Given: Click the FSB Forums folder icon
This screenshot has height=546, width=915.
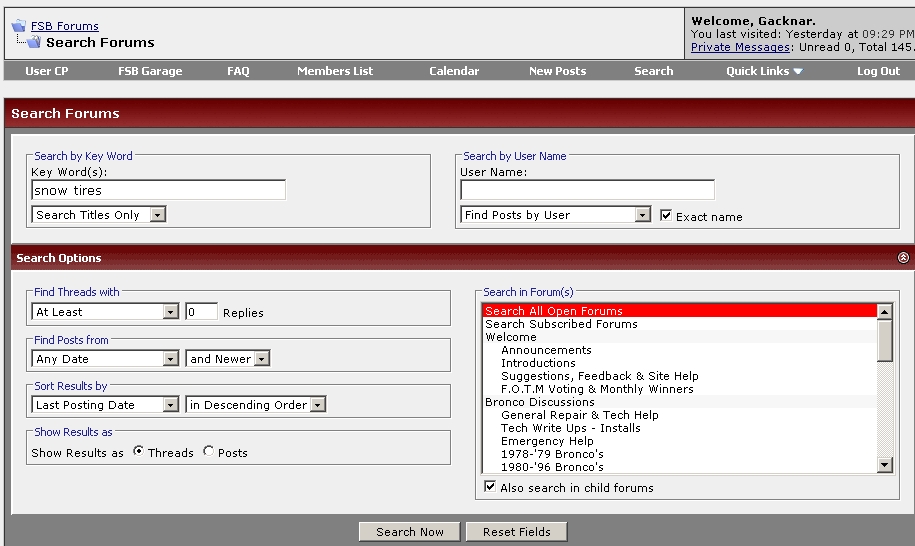Looking at the screenshot, I should click(19, 26).
